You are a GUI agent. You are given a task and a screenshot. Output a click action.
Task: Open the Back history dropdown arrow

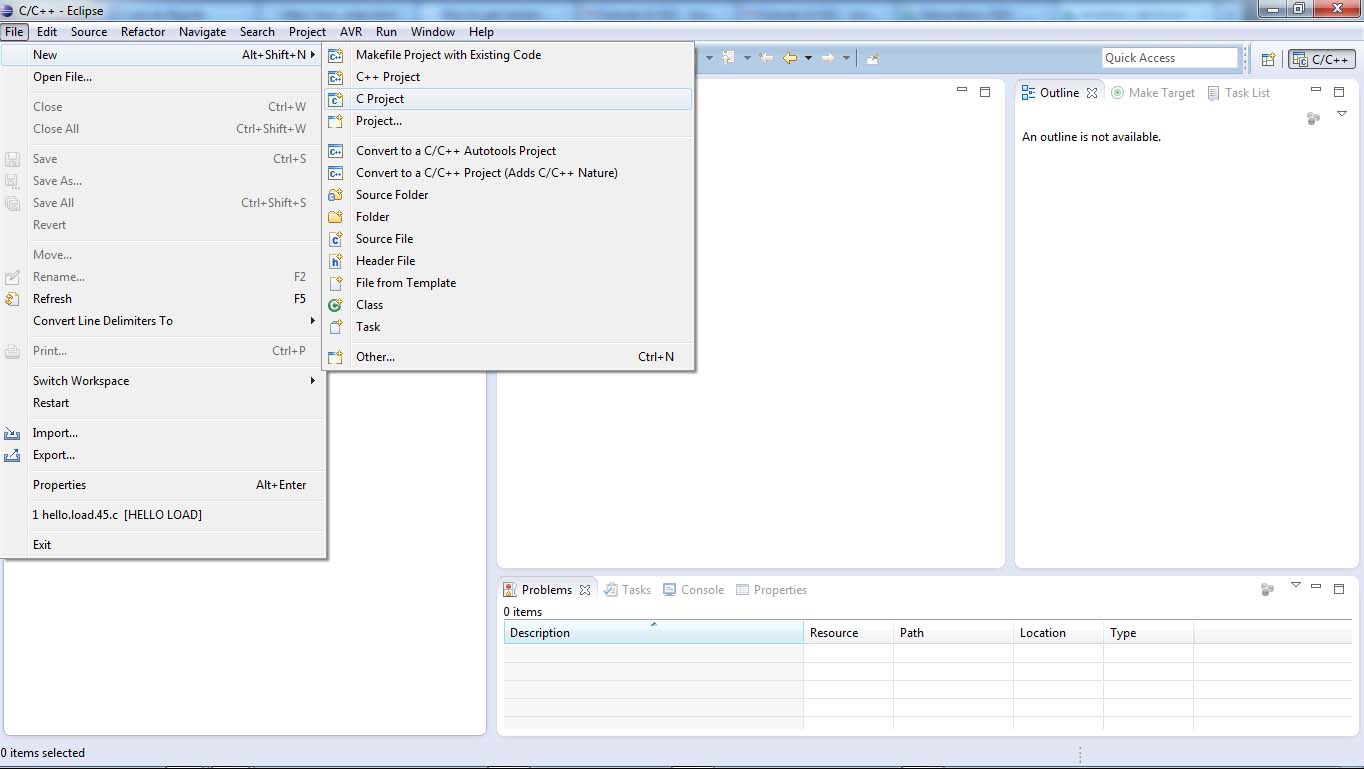(808, 58)
